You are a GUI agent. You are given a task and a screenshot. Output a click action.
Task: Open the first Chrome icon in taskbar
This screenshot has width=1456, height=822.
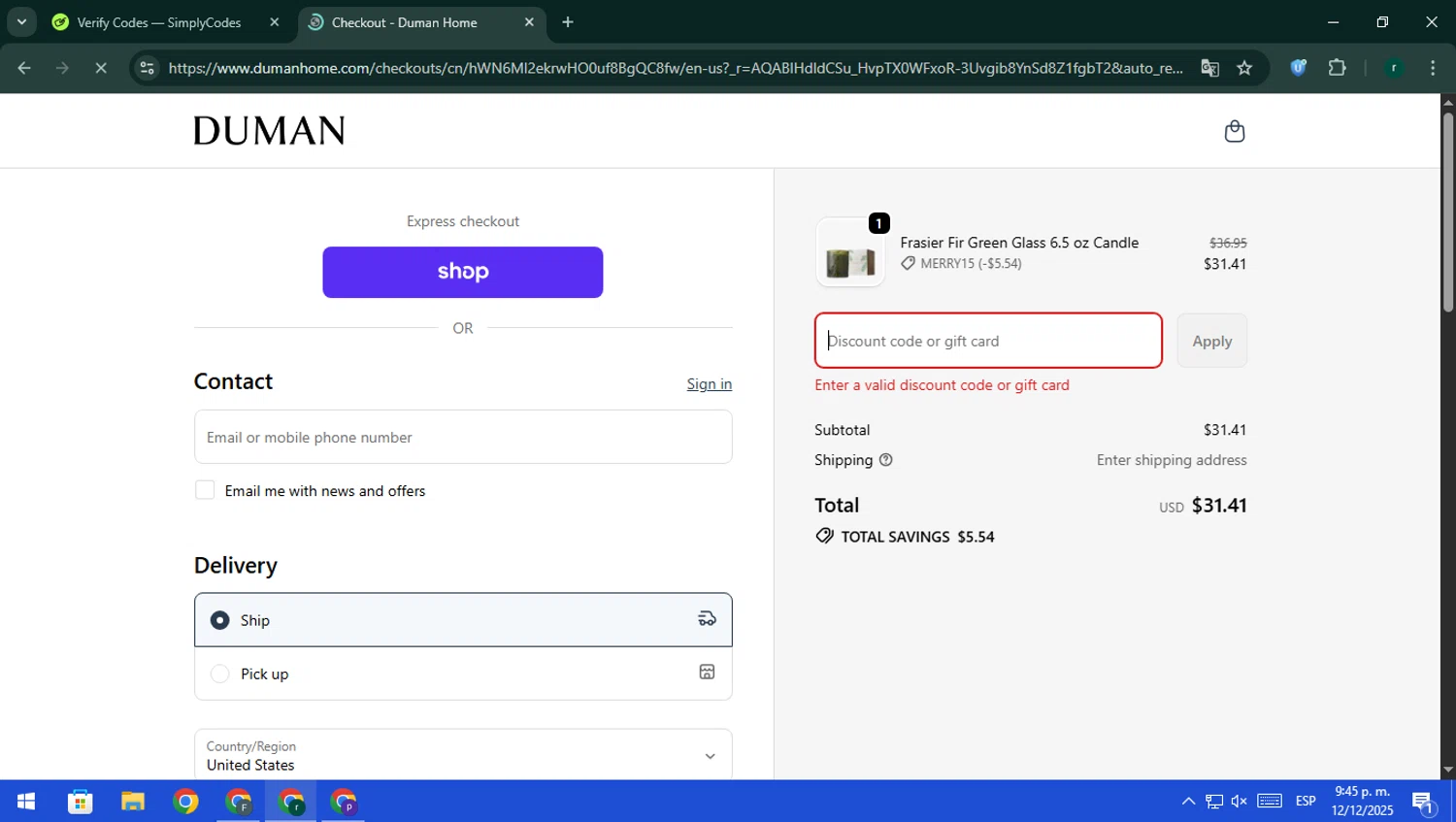(185, 802)
